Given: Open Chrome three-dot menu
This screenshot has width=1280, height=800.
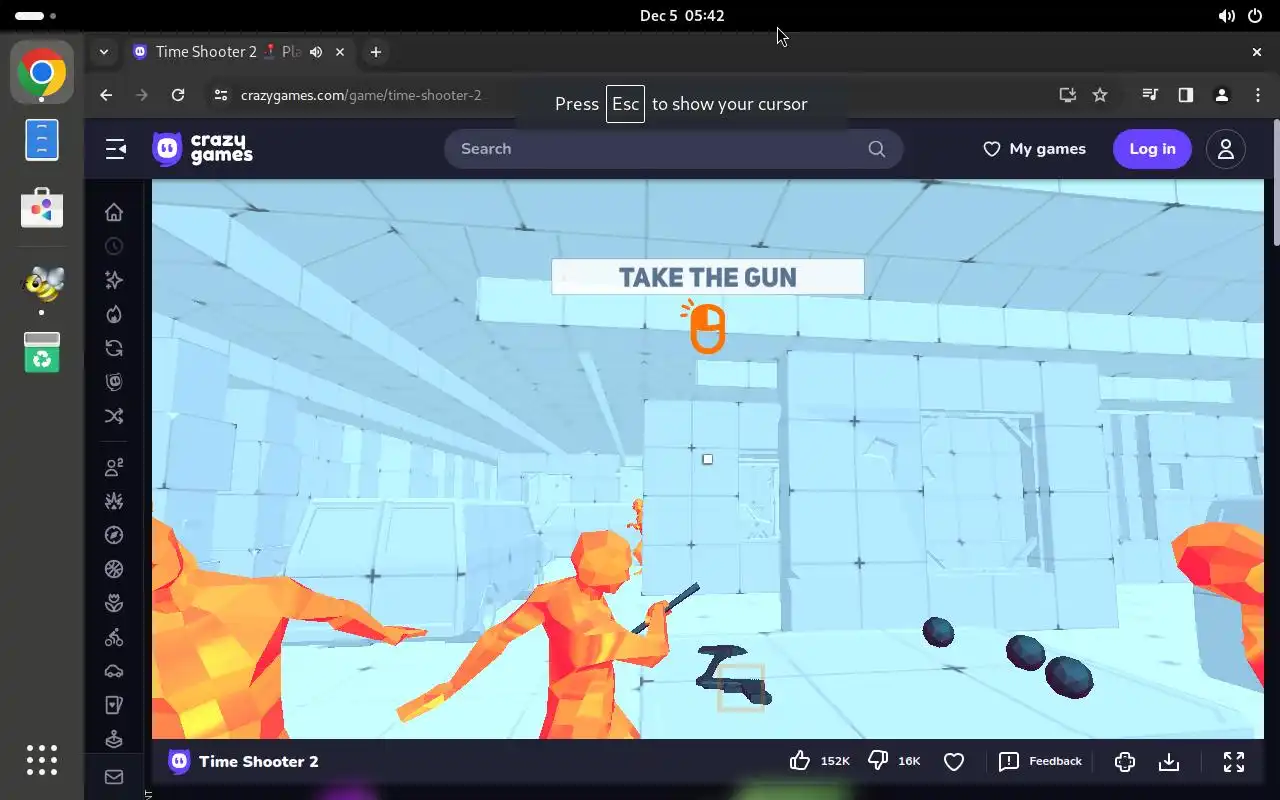Looking at the screenshot, I should (x=1258, y=95).
